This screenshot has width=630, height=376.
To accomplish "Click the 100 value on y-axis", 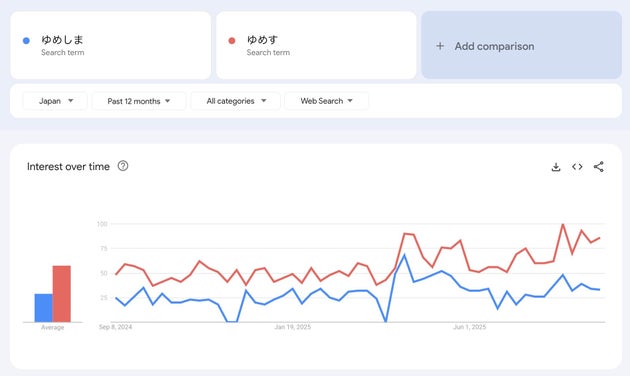I will pos(102,224).
